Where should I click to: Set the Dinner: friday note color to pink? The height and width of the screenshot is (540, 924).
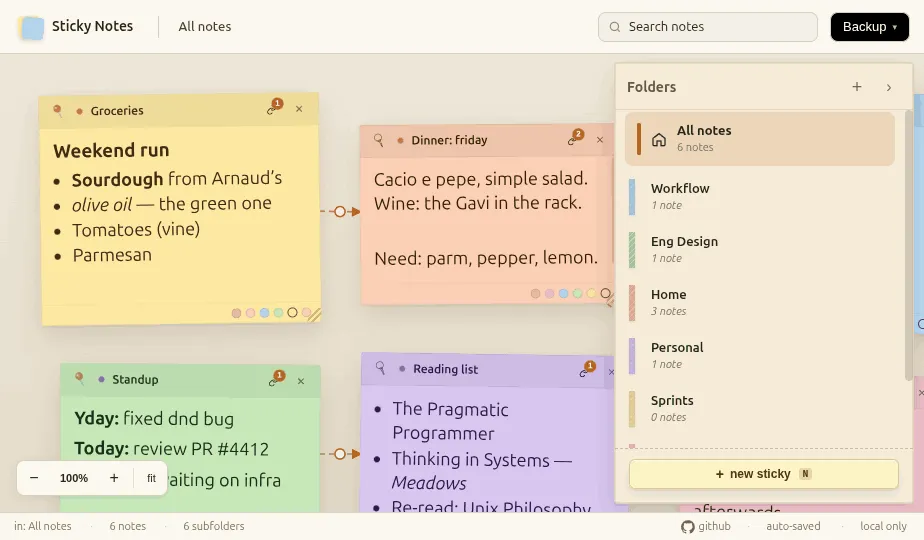click(549, 294)
